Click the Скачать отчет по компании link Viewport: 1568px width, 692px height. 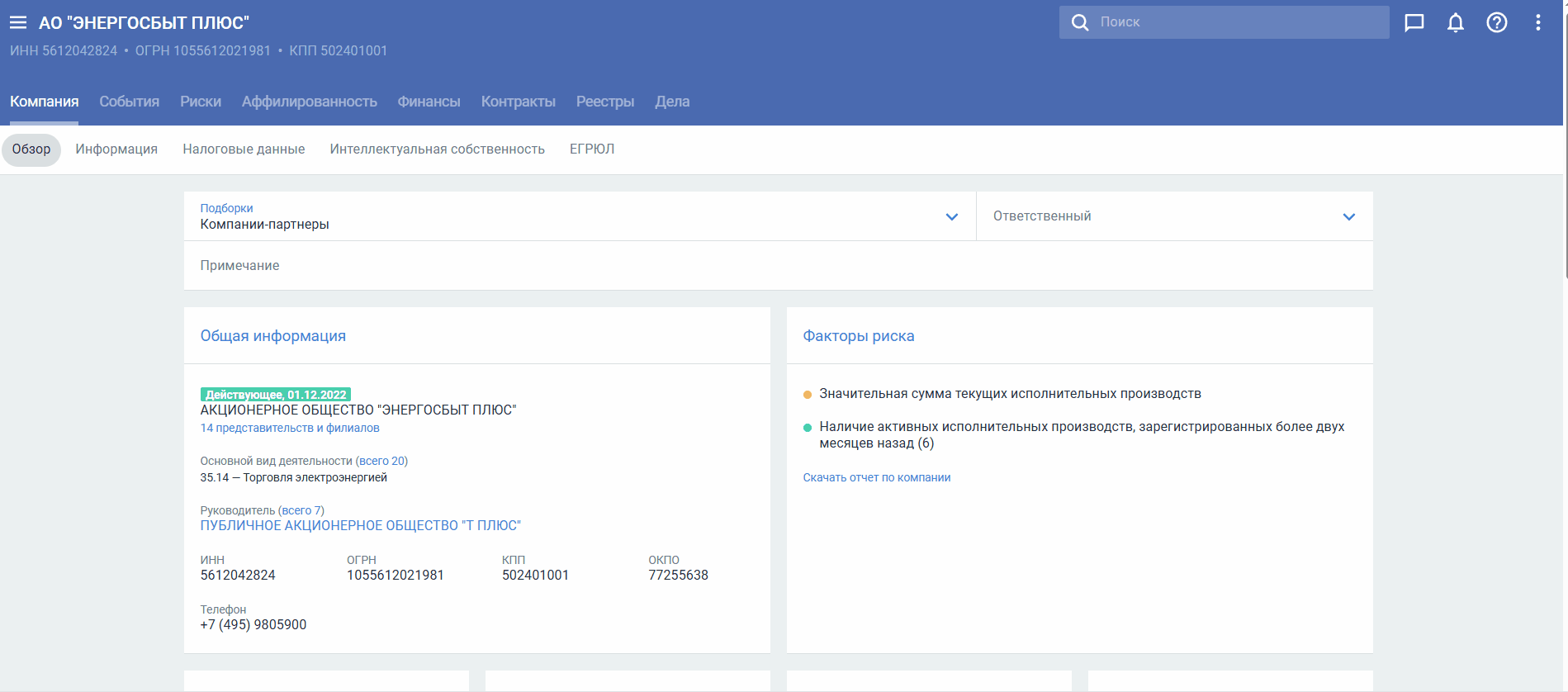(x=876, y=477)
